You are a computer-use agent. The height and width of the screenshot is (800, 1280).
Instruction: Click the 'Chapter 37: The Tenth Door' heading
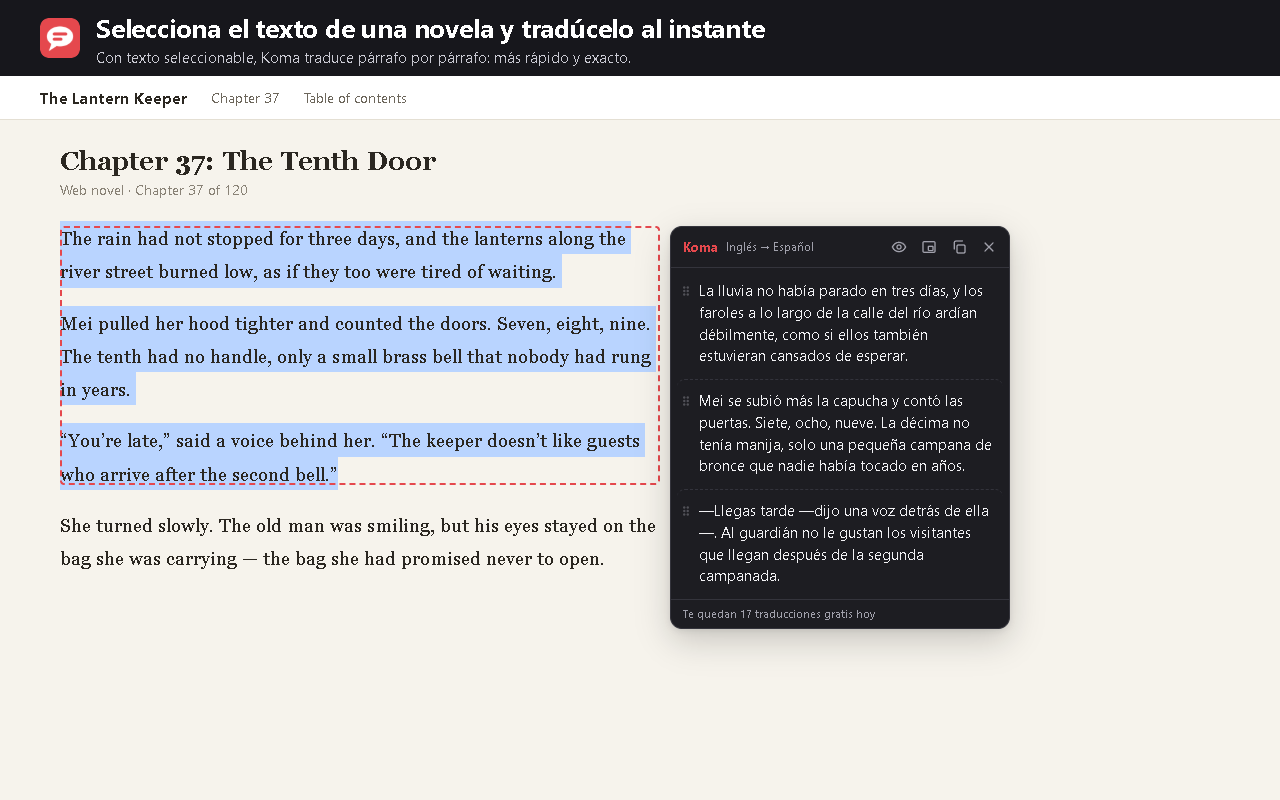(x=248, y=161)
